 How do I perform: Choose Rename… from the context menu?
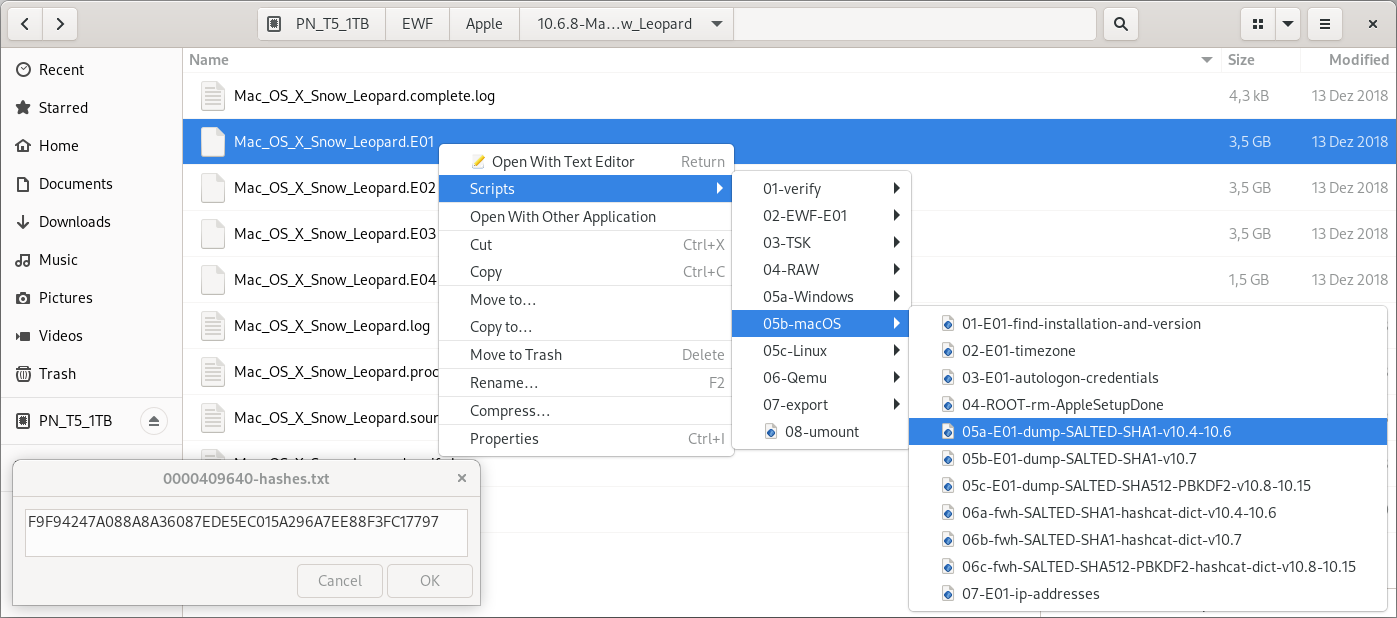tap(587, 383)
